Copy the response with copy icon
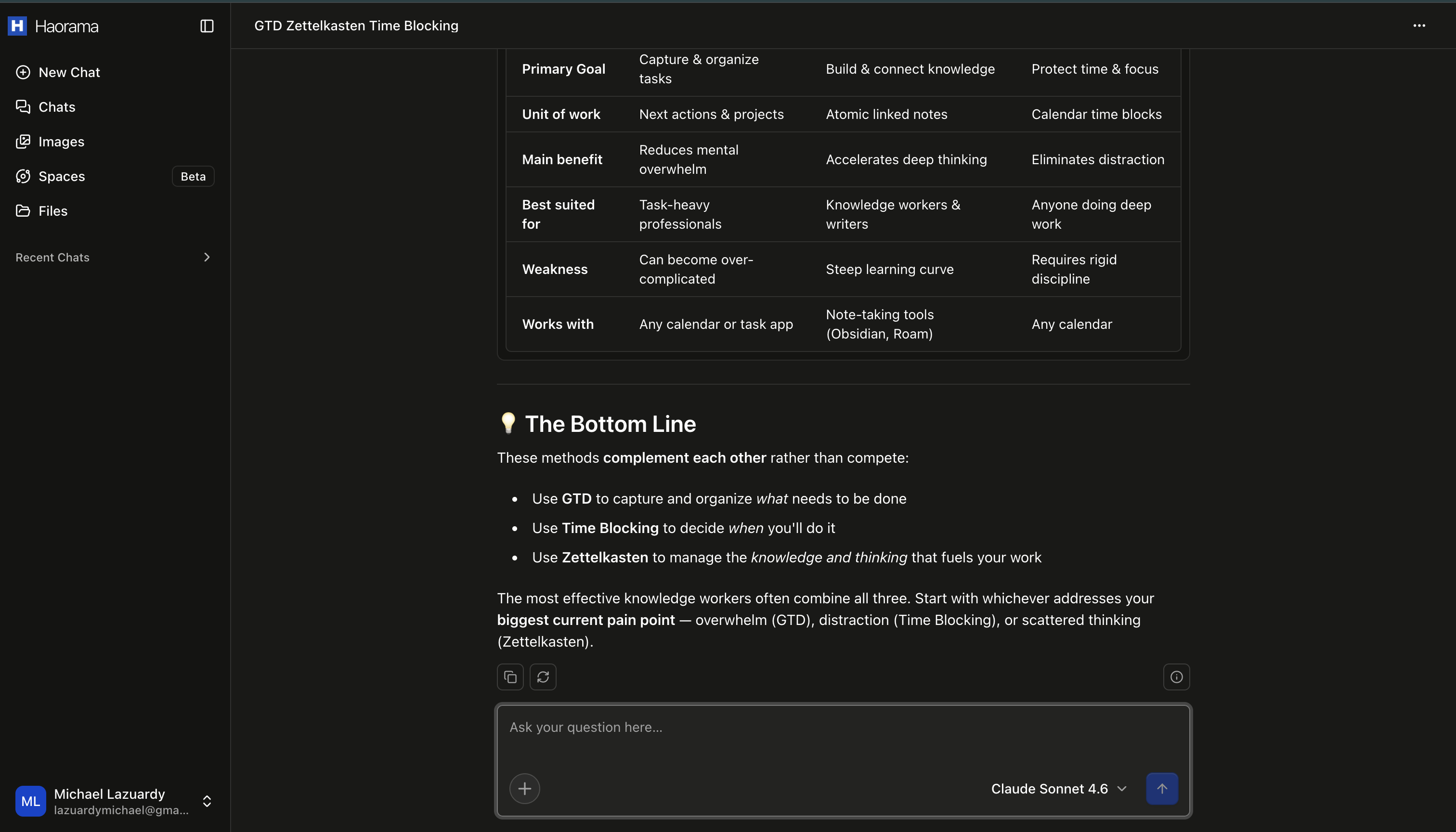This screenshot has width=1456, height=832. coord(510,677)
